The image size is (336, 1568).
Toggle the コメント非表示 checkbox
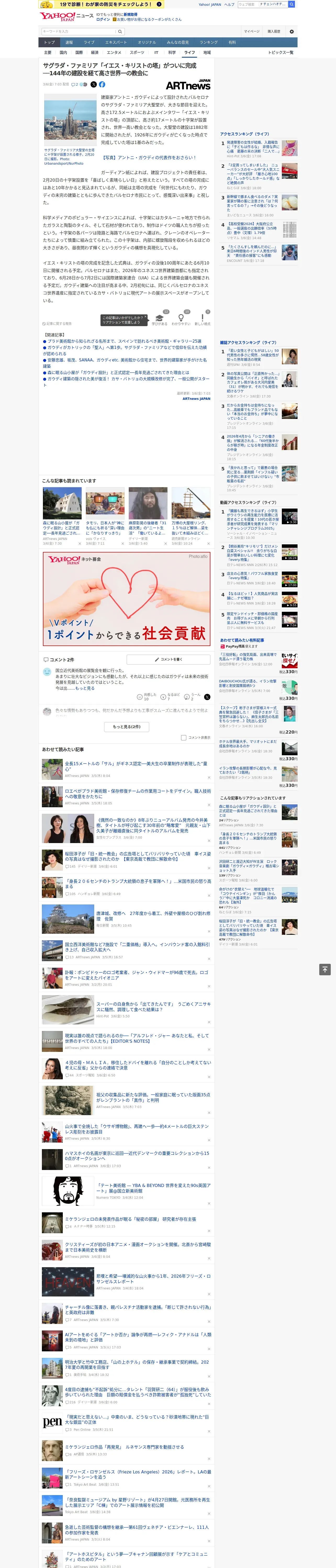pyautogui.click(x=183, y=738)
